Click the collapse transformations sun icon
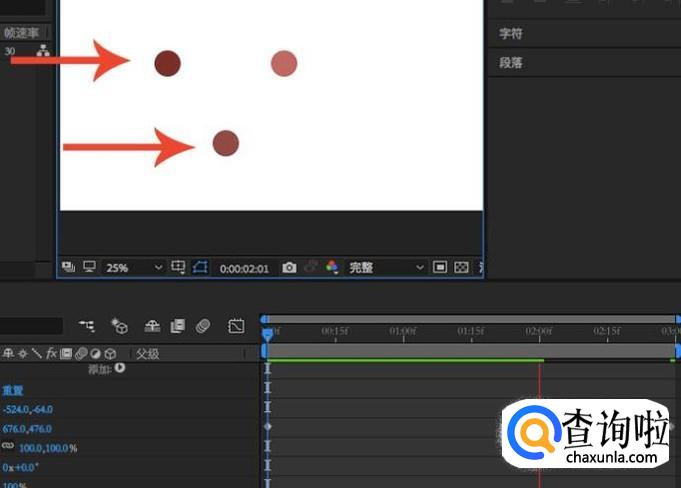The width and height of the screenshot is (681, 488). (23, 354)
